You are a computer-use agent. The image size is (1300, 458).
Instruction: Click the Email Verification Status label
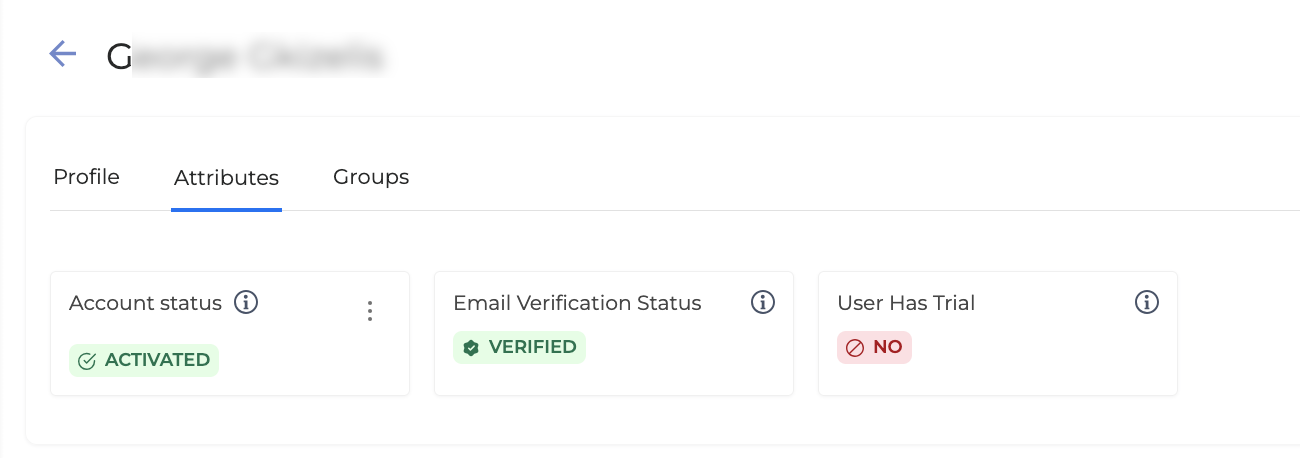coord(577,303)
